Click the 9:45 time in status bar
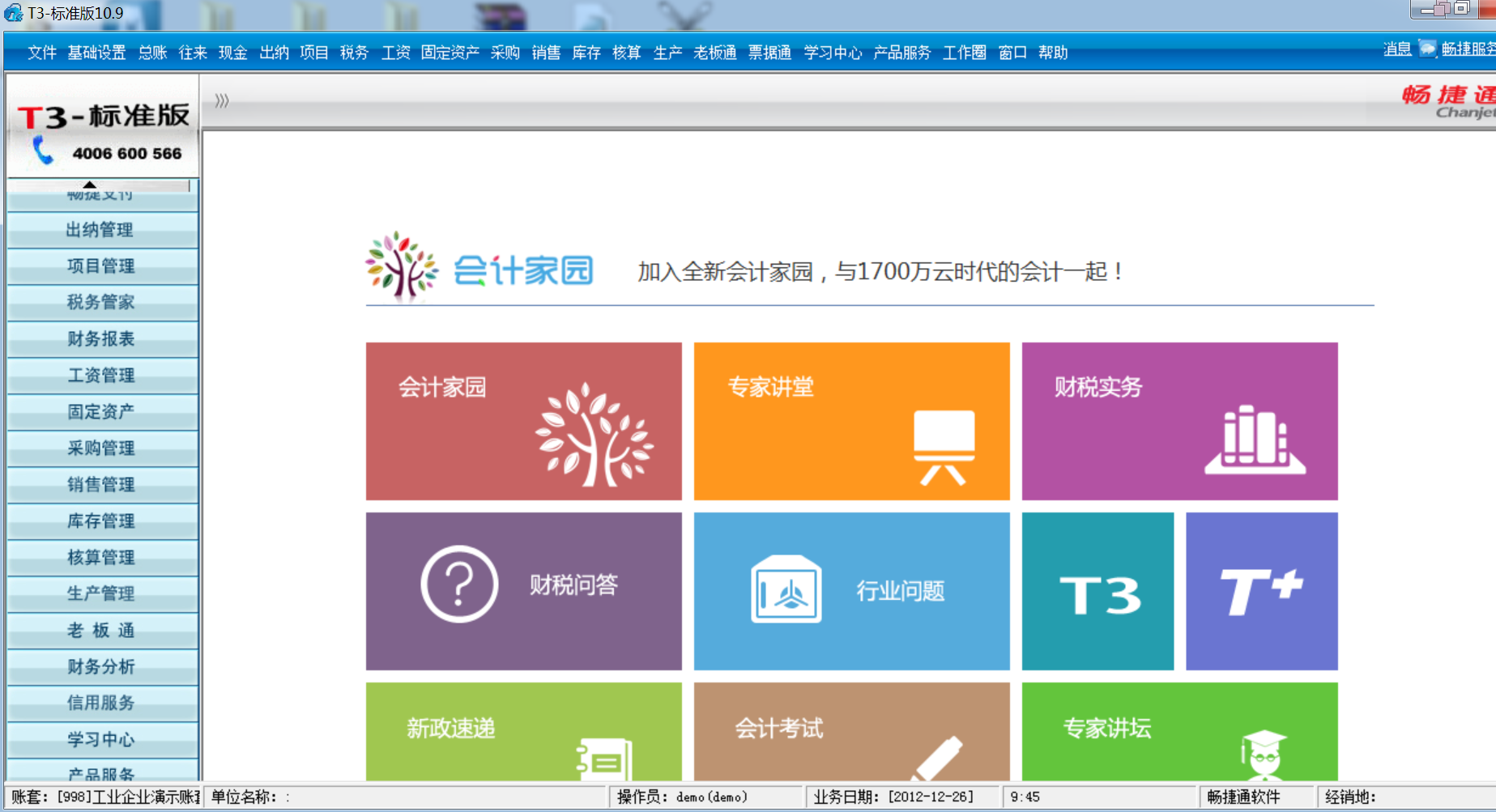Screen dimensions: 1496x812 coord(1099,797)
